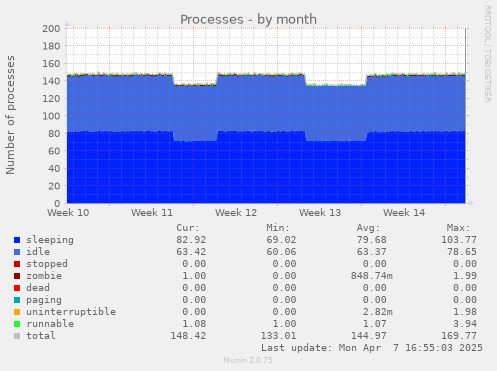Click the 'total' legend label
The height and width of the screenshot is (371, 497).
pyautogui.click(x=41, y=336)
